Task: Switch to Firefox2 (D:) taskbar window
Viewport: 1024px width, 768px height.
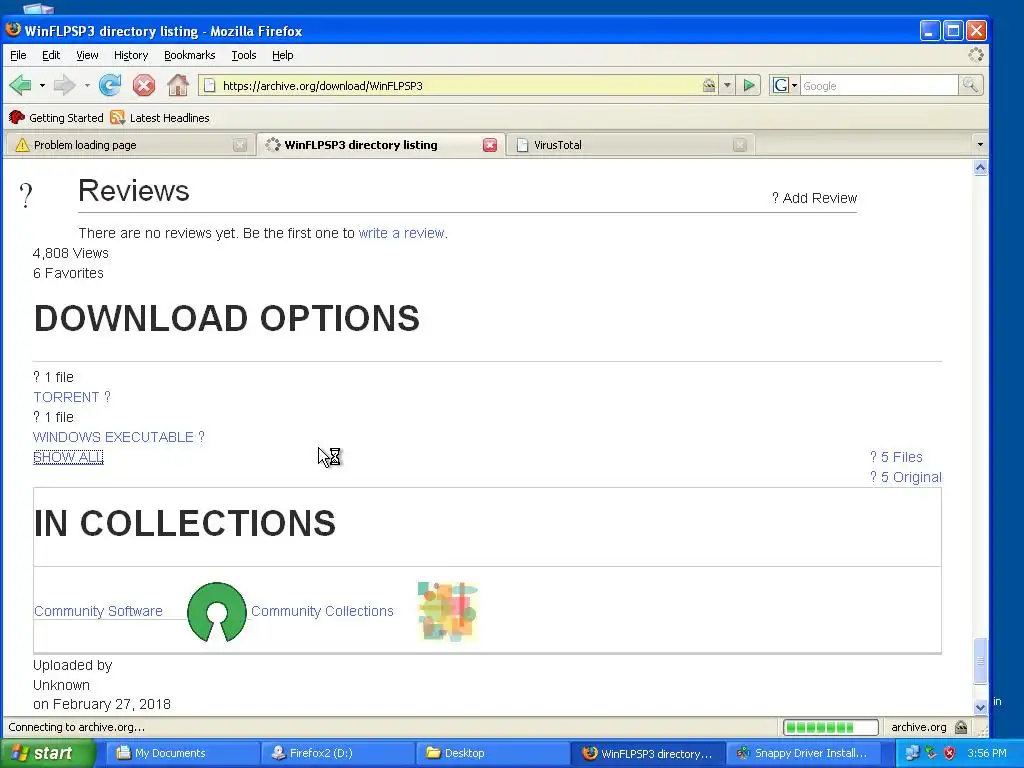Action: [x=337, y=753]
